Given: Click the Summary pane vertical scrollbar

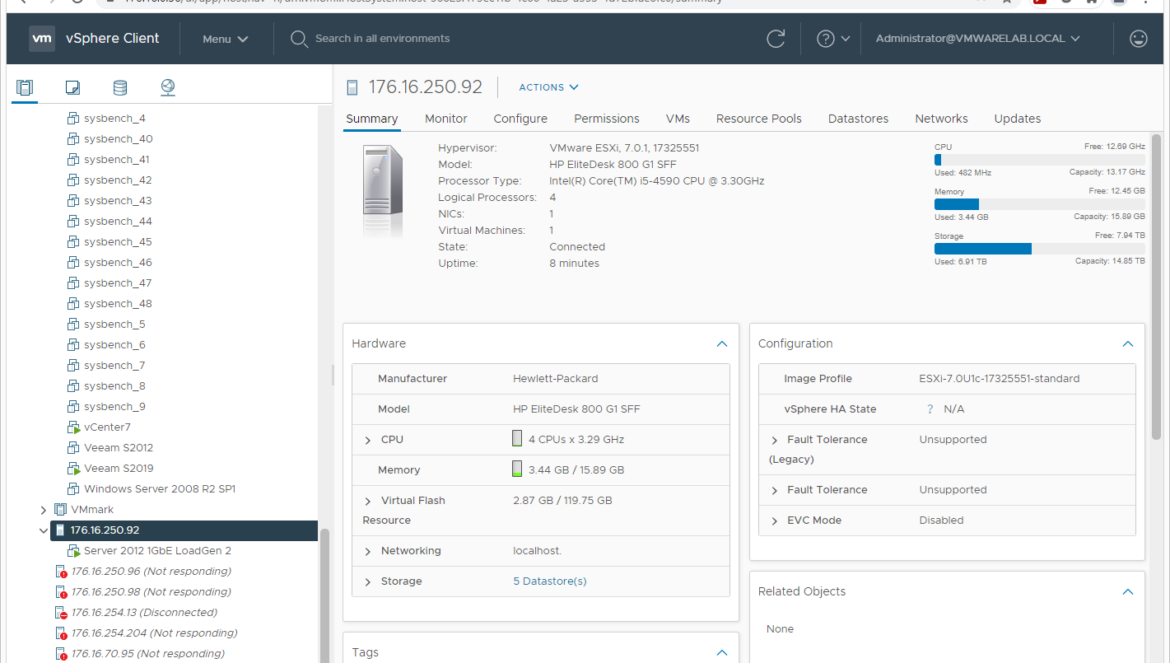Looking at the screenshot, I should pyautogui.click(x=1156, y=286).
